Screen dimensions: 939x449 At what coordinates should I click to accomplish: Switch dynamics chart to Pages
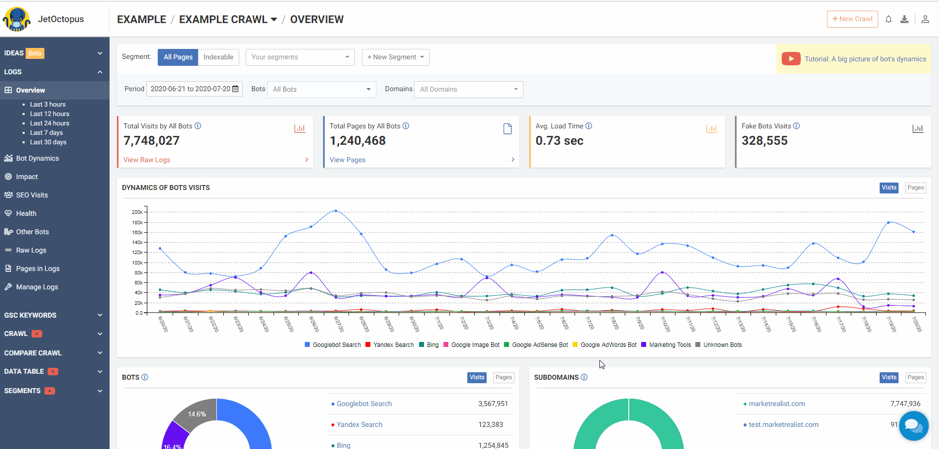pos(915,187)
